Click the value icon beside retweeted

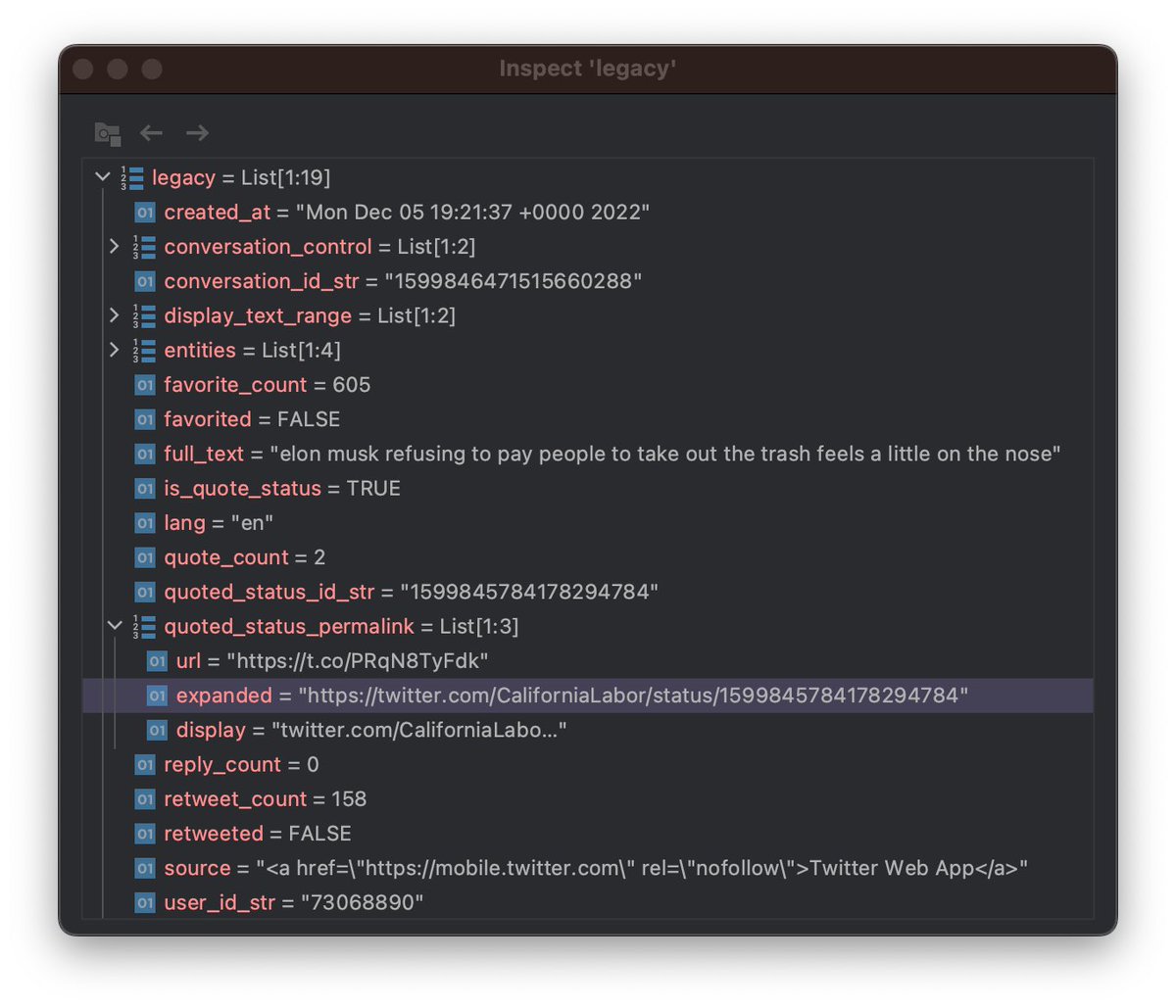tap(145, 834)
